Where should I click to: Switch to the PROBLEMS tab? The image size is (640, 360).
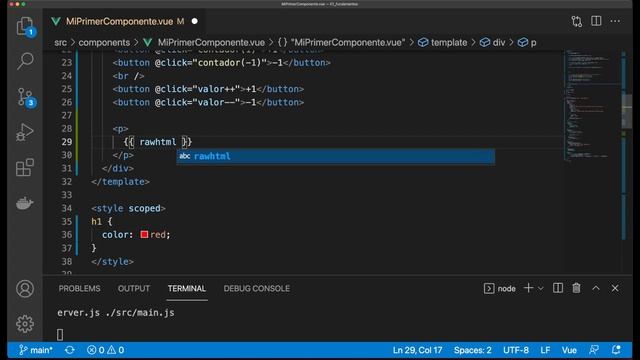(79, 289)
